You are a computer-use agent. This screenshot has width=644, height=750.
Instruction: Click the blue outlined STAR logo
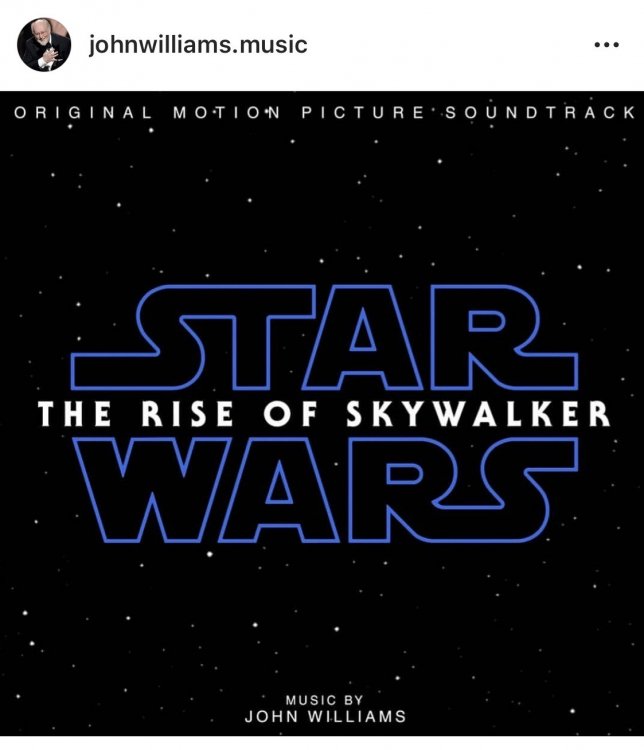pos(325,337)
